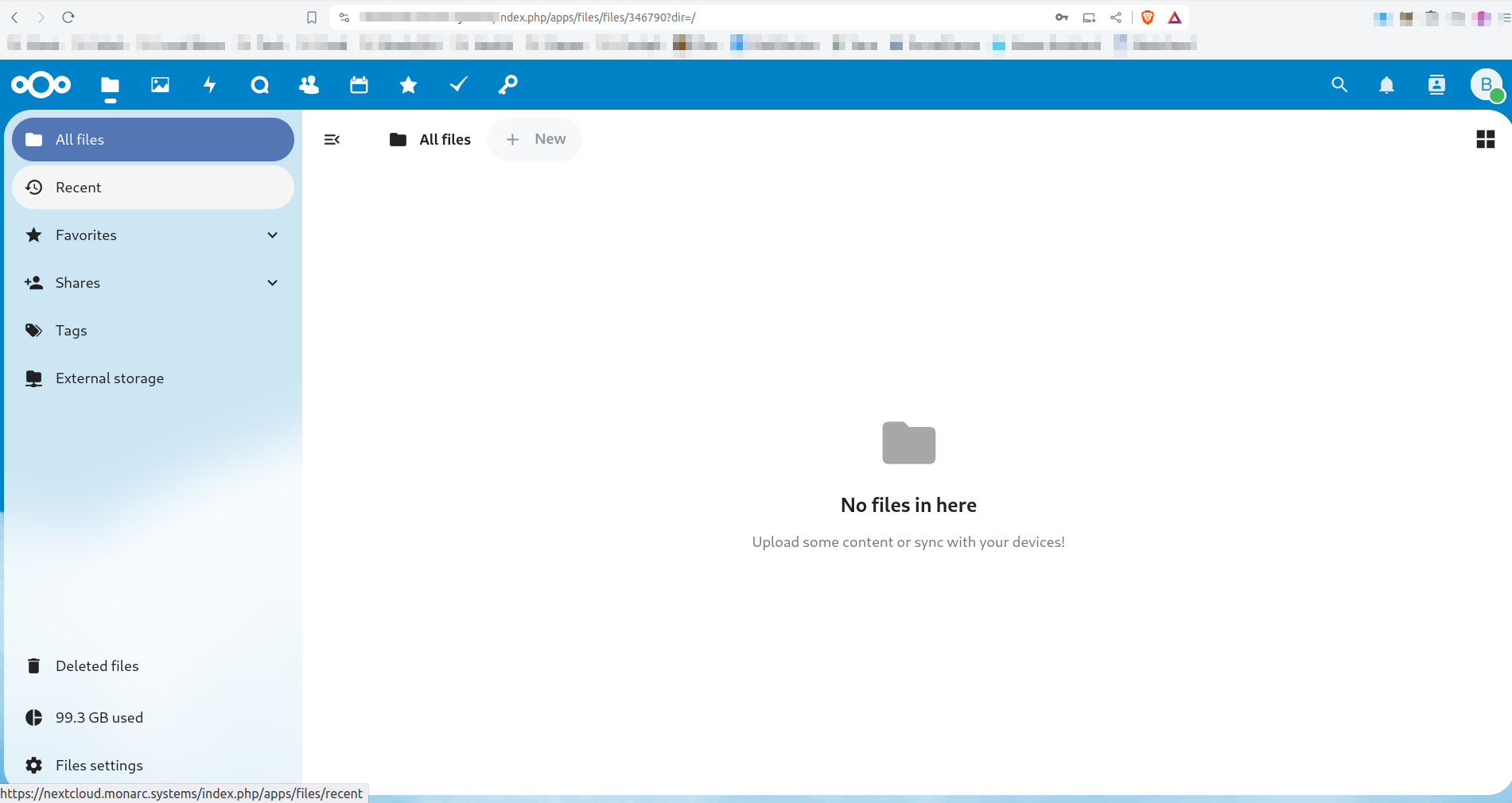Click the New file button
1512x803 pixels.
coord(534,140)
